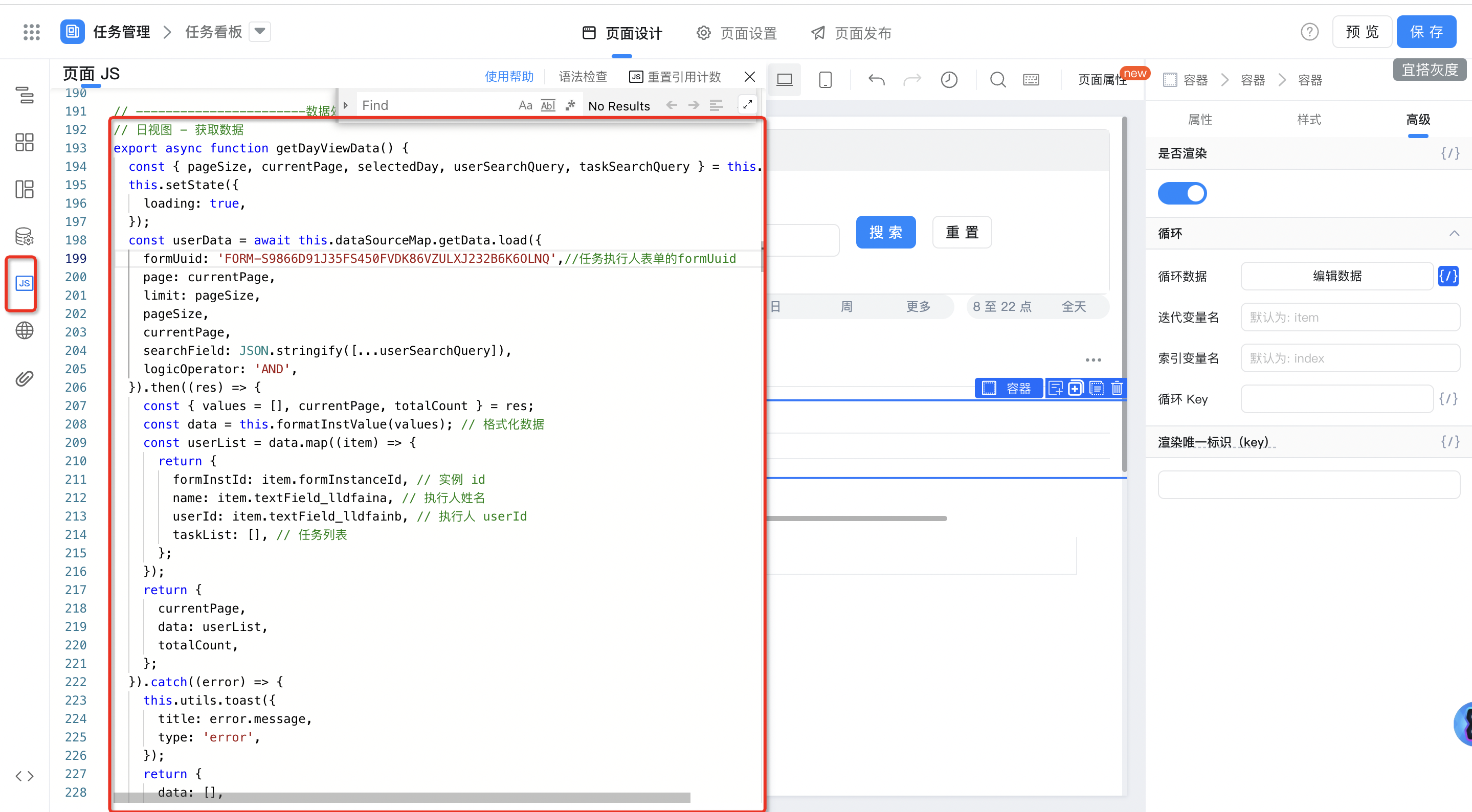Open the 高级 tab

click(x=1418, y=120)
